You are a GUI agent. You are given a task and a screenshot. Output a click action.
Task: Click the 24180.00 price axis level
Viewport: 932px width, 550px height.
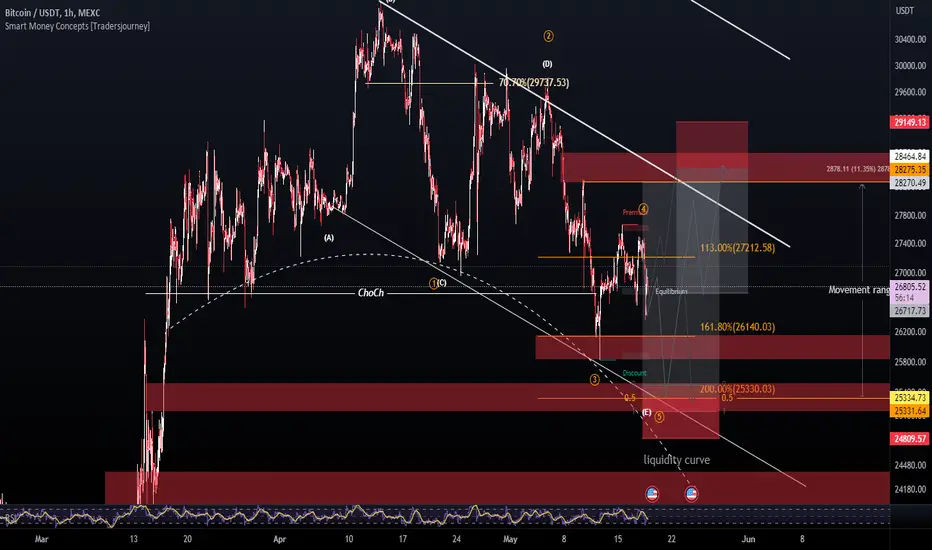point(910,489)
